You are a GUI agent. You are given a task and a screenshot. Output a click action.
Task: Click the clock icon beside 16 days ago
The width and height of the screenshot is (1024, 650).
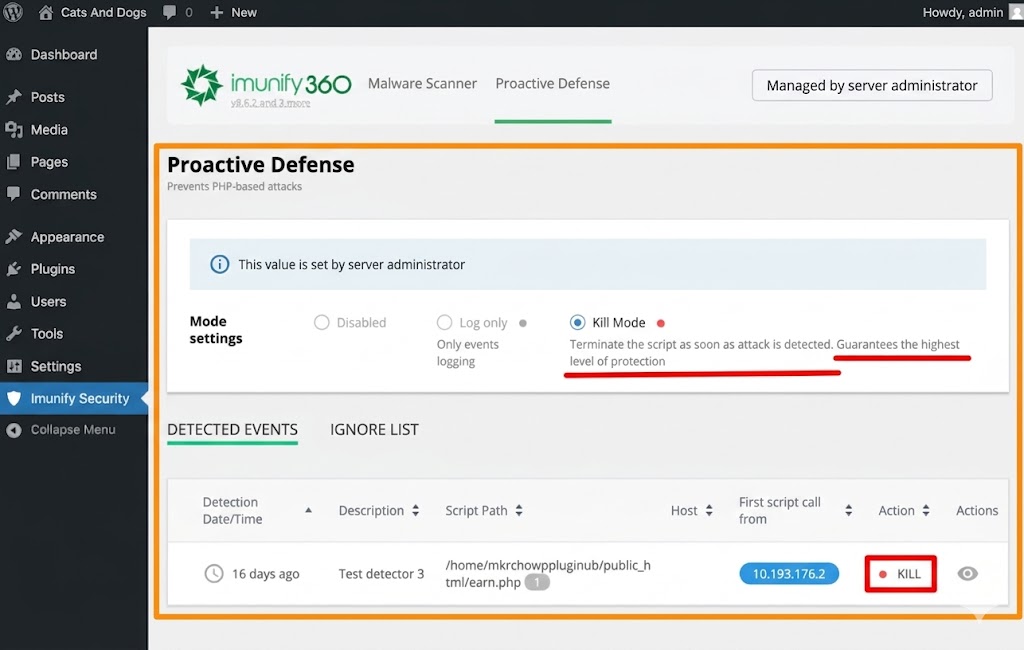click(214, 574)
